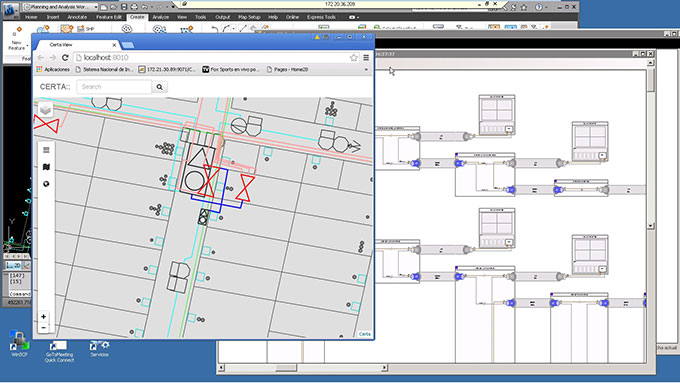Open the Servicios desktop shortcut
The image size is (680, 383).
99,348
